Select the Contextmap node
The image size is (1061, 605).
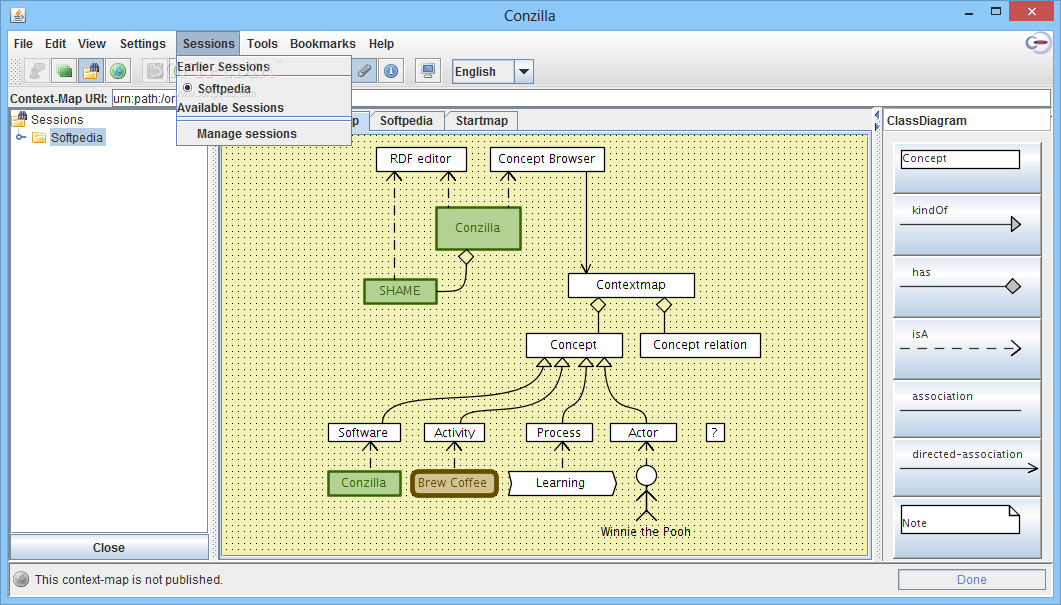click(631, 285)
